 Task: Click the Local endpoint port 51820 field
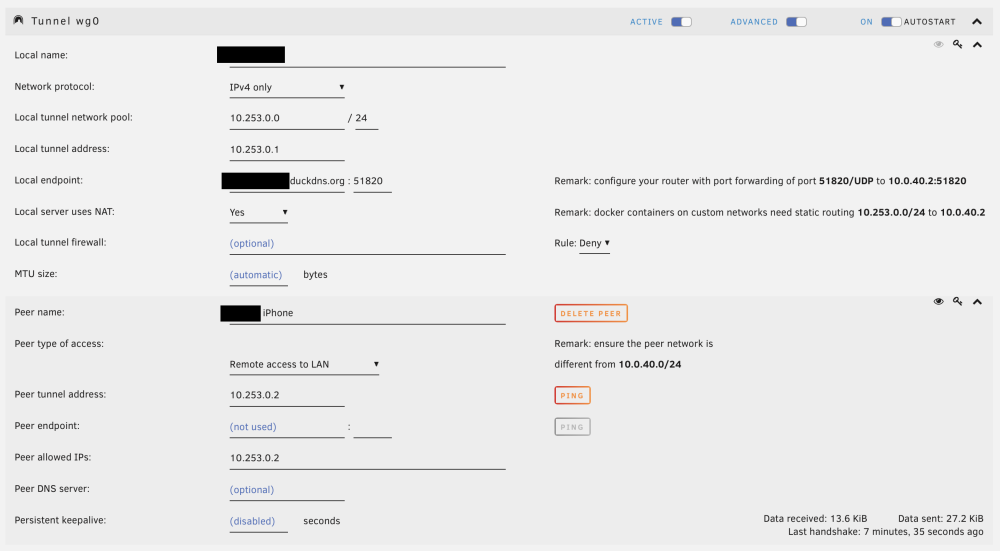coord(372,181)
